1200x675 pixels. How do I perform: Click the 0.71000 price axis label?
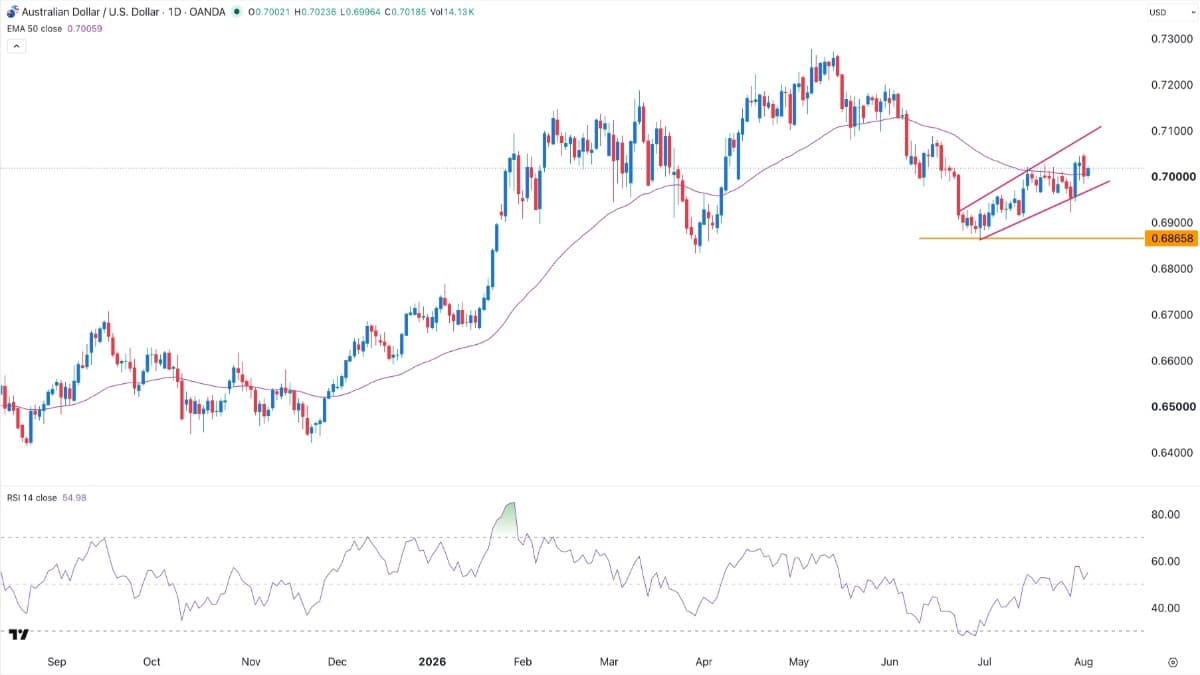1172,131
